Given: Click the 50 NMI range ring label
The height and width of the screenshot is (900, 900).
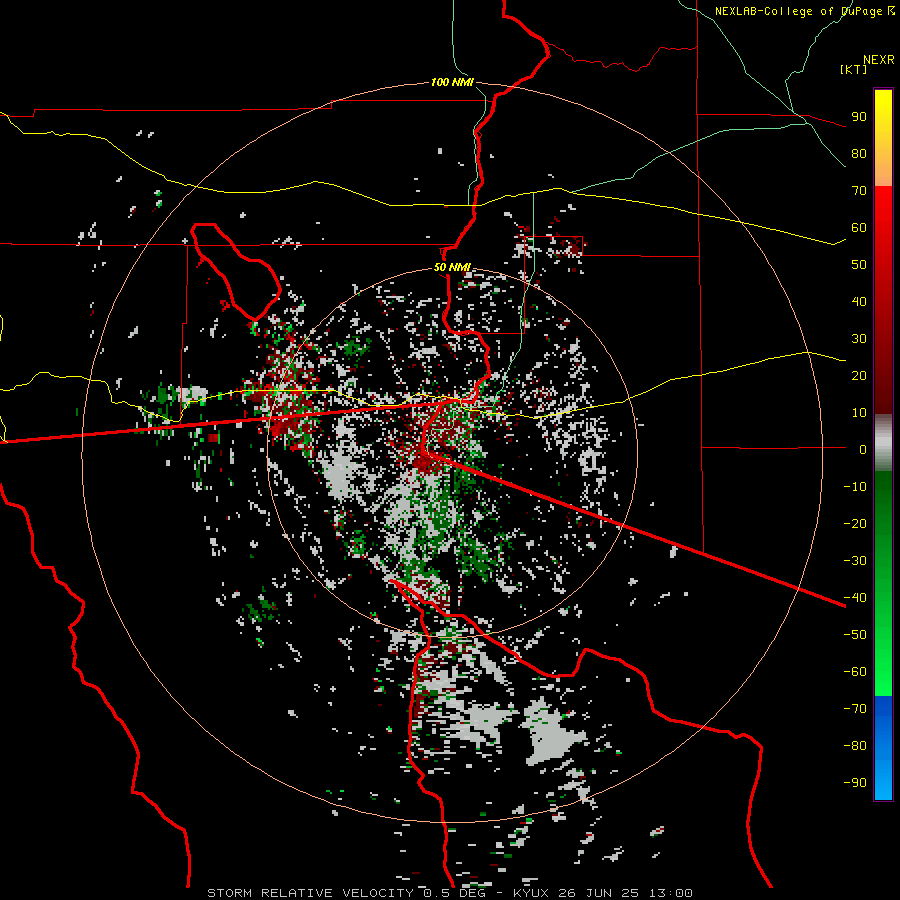Looking at the screenshot, I should tap(452, 267).
